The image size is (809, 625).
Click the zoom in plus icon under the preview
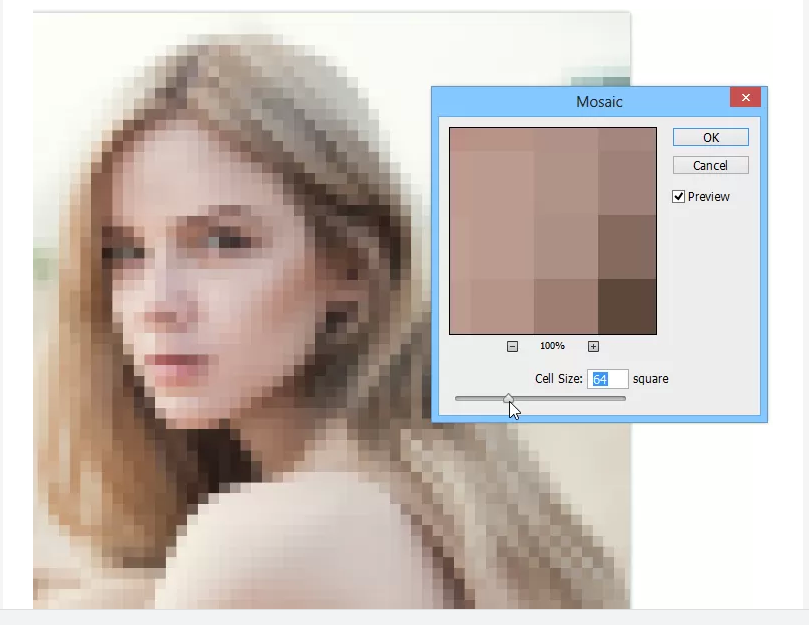593,346
